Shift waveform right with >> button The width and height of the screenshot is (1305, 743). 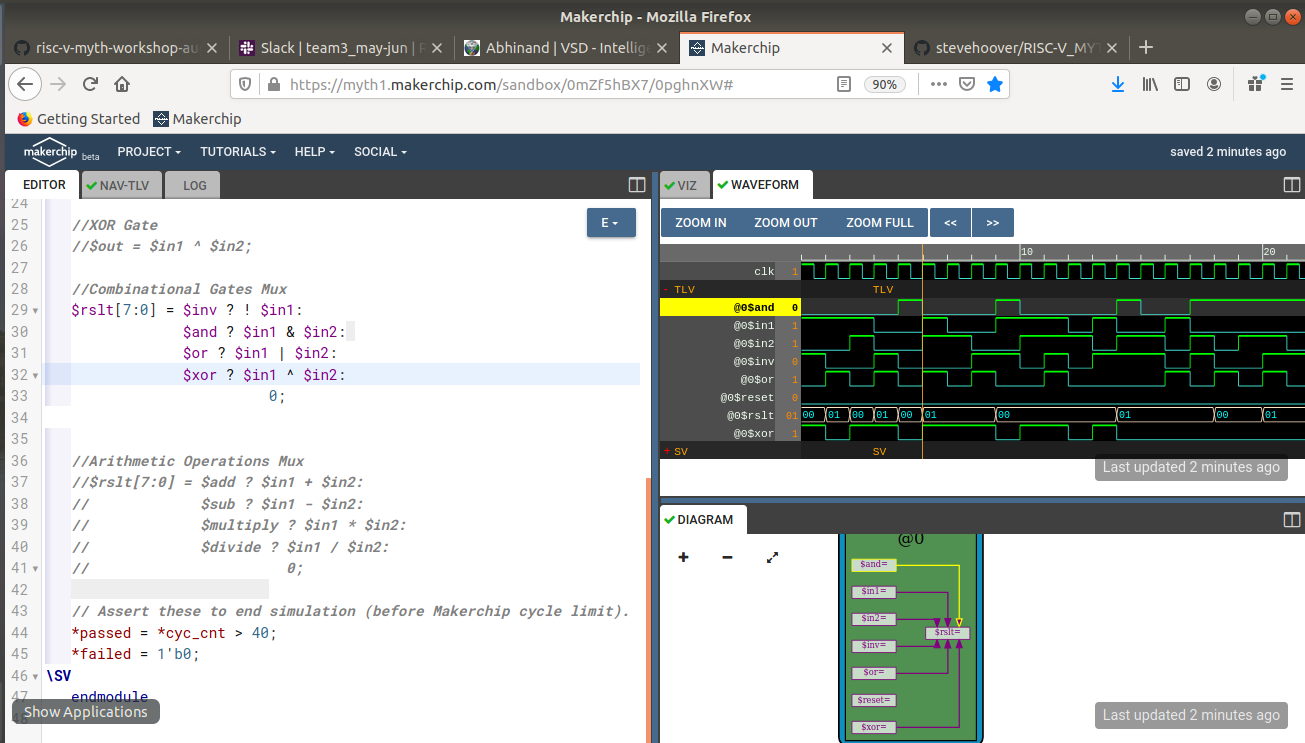point(993,223)
